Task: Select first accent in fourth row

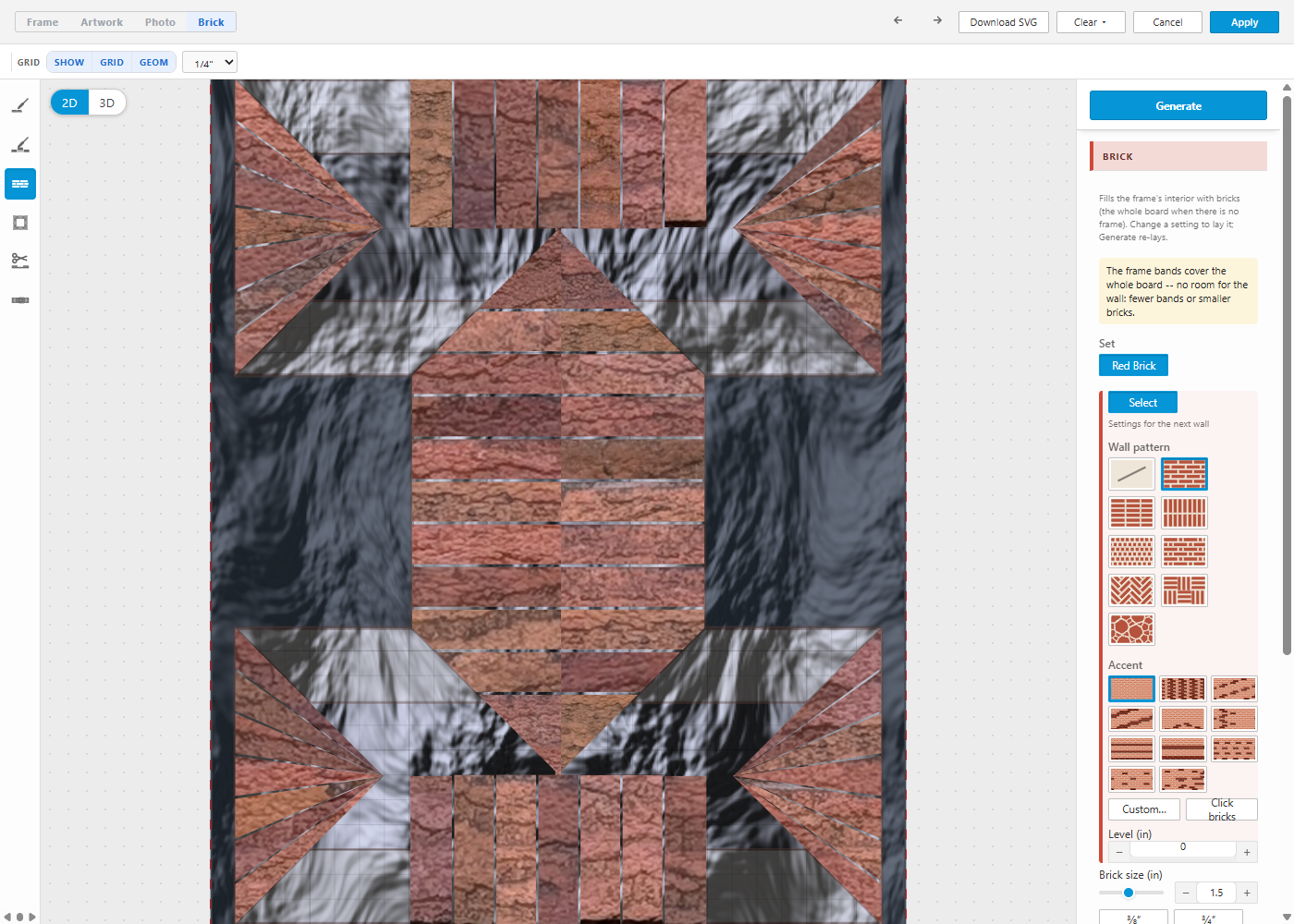Action: coord(1131,779)
